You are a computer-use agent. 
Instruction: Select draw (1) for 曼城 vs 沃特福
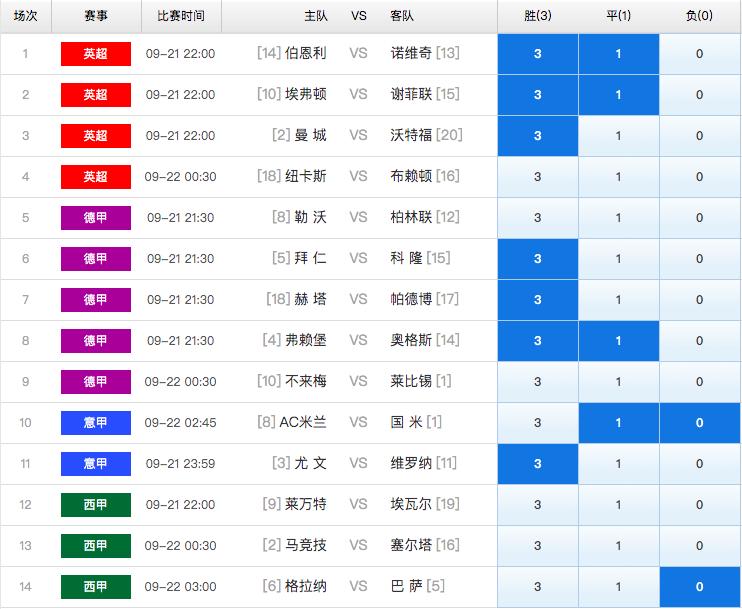(618, 136)
